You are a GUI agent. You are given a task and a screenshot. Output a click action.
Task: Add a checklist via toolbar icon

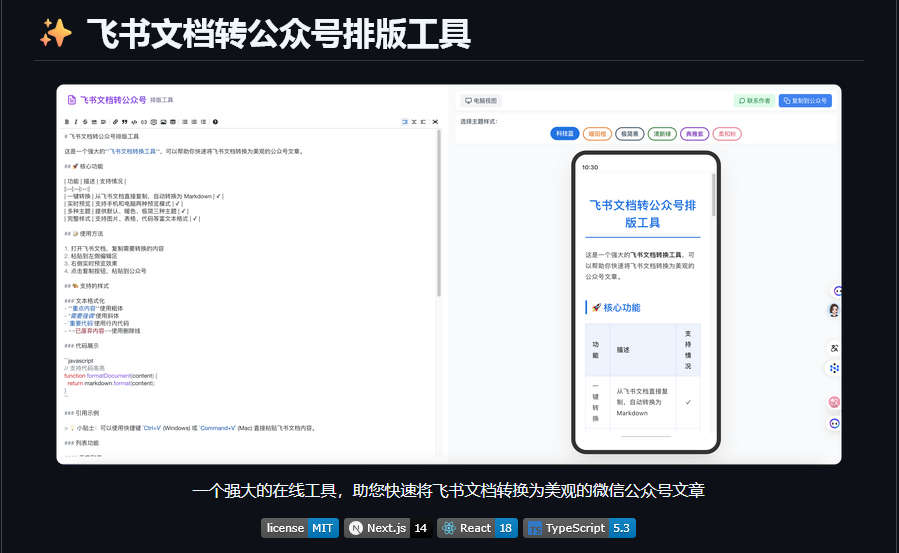tap(204, 122)
